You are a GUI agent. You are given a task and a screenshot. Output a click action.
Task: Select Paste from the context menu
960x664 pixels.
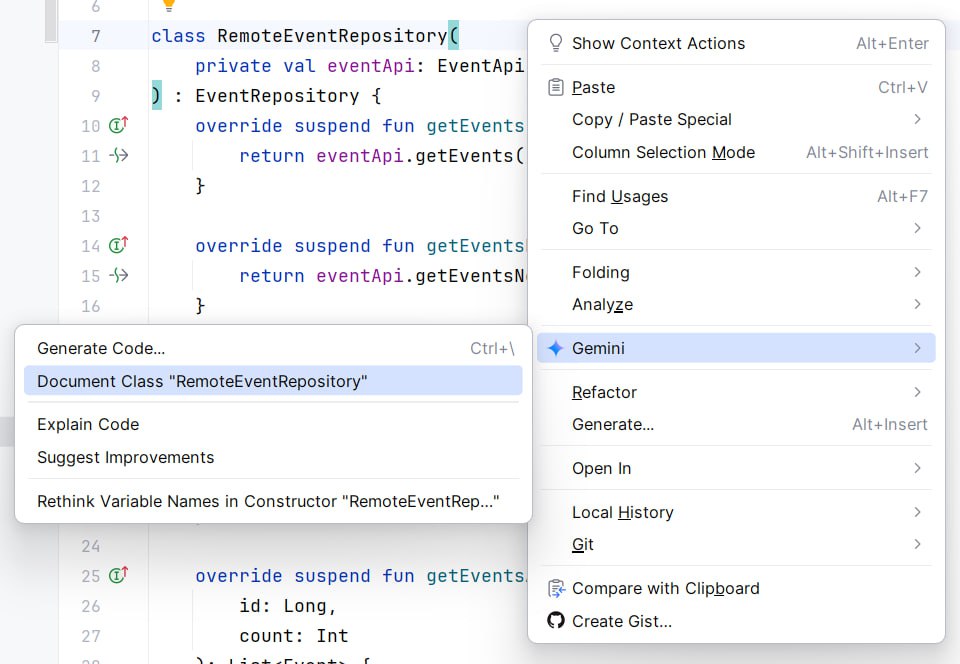coord(736,88)
